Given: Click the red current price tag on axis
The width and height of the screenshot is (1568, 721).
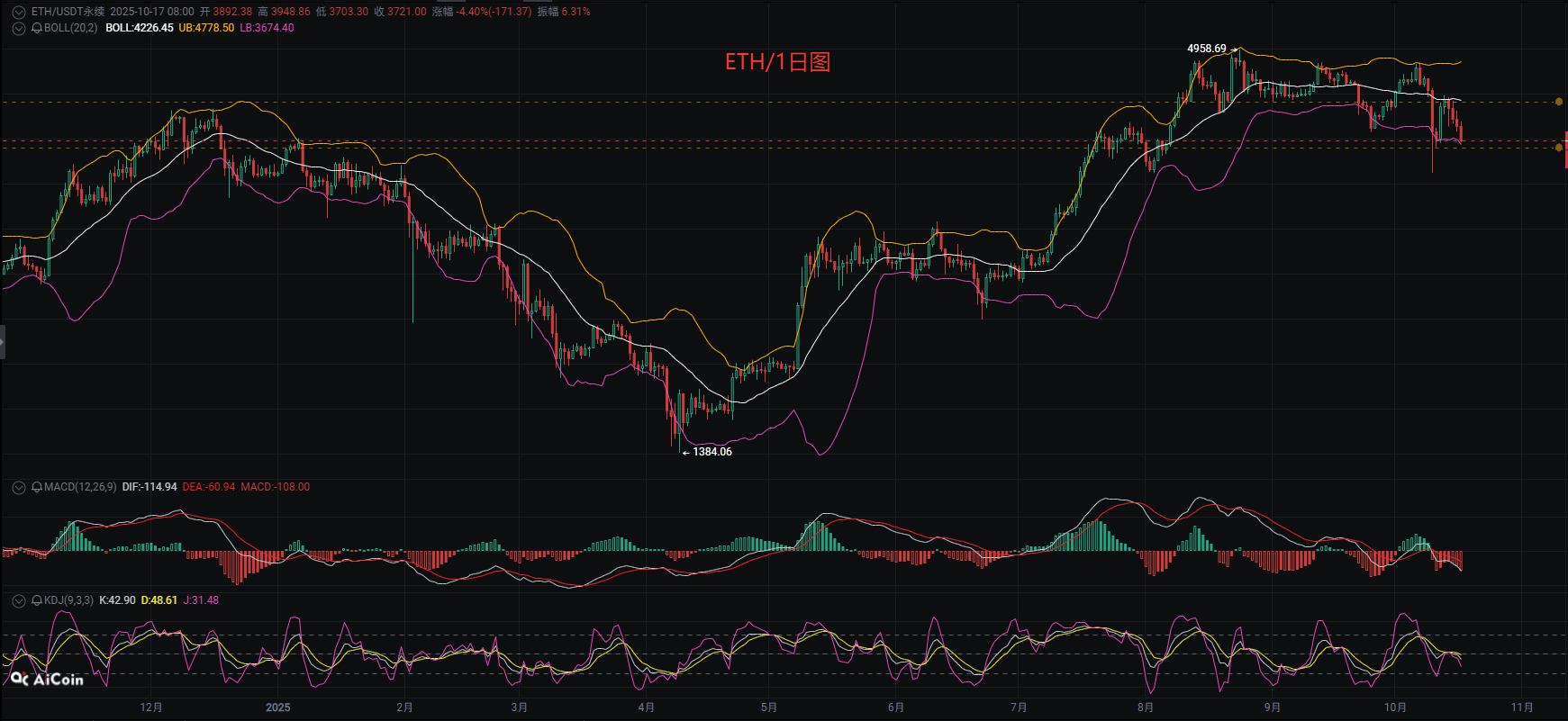Looking at the screenshot, I should pos(1565,149).
